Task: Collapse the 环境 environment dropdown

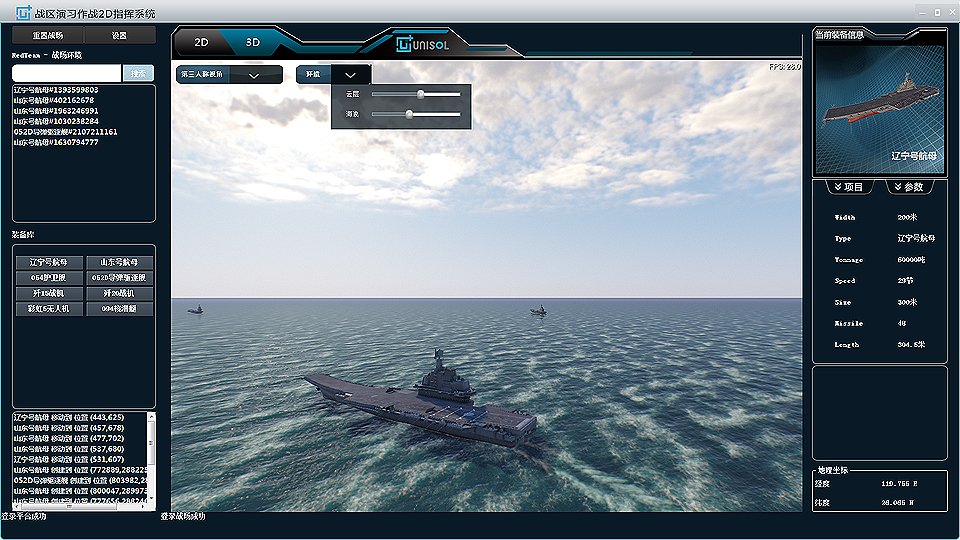Action: pos(350,75)
